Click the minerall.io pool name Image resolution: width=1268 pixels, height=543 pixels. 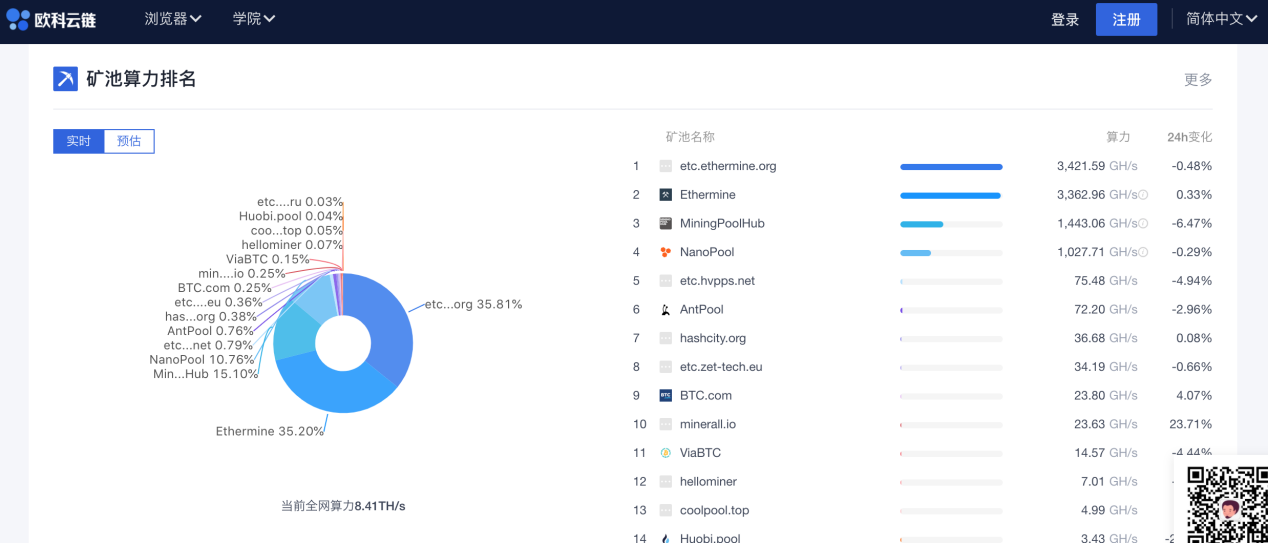708,424
